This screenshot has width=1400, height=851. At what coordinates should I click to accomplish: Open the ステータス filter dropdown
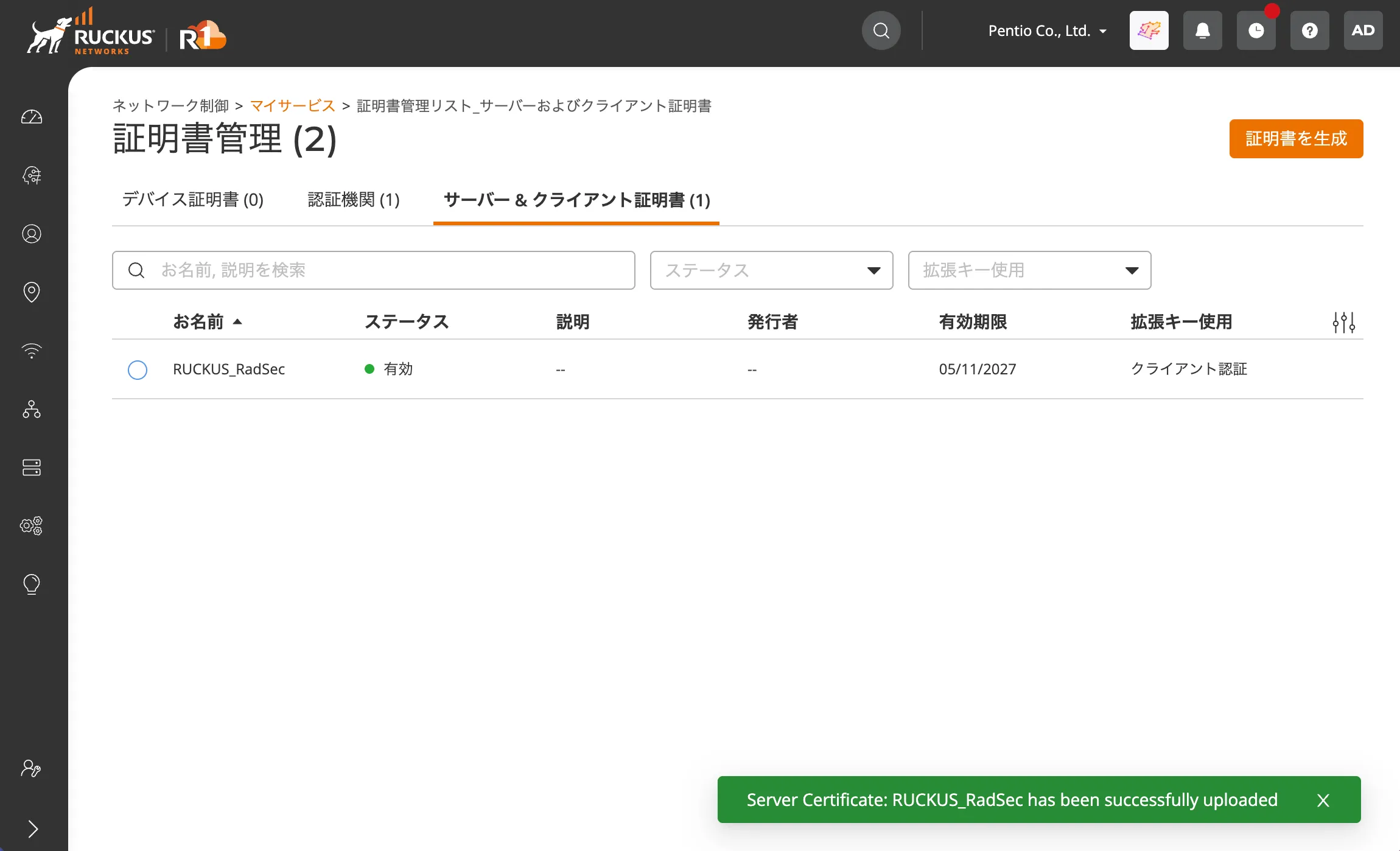[771, 270]
